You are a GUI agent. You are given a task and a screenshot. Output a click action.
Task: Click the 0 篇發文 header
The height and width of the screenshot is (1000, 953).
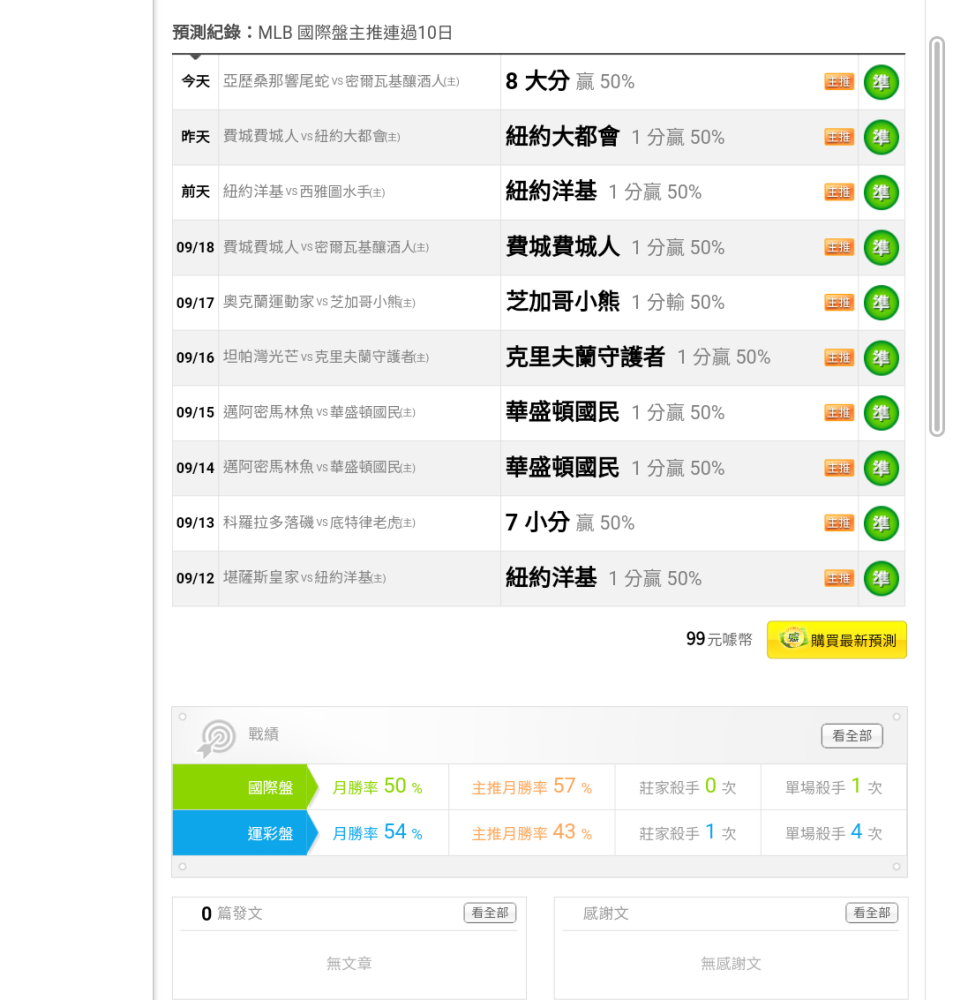(x=232, y=913)
